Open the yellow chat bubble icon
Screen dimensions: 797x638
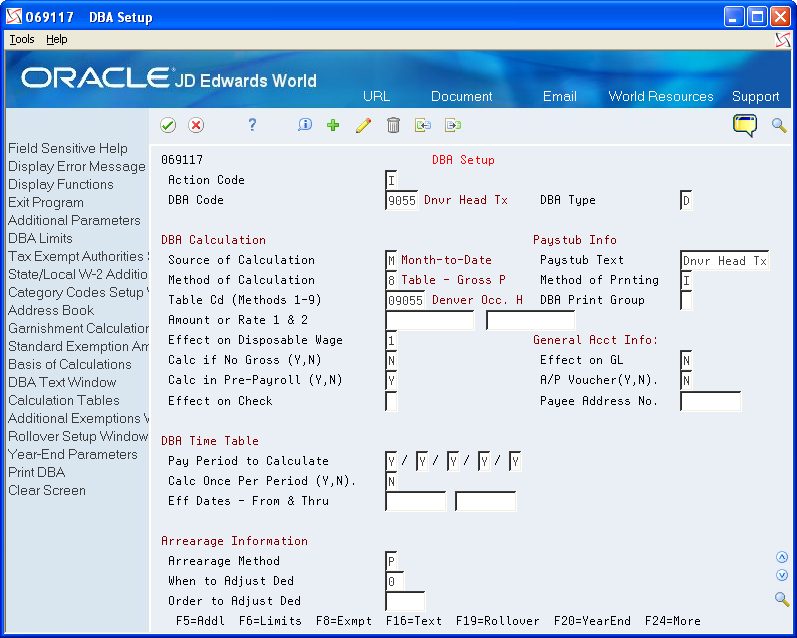tap(745, 125)
